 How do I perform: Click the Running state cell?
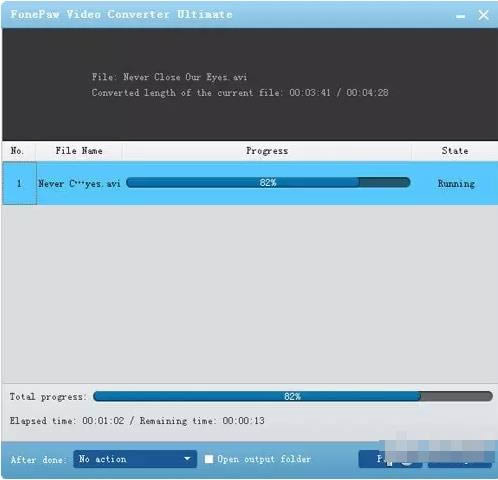pos(456,184)
